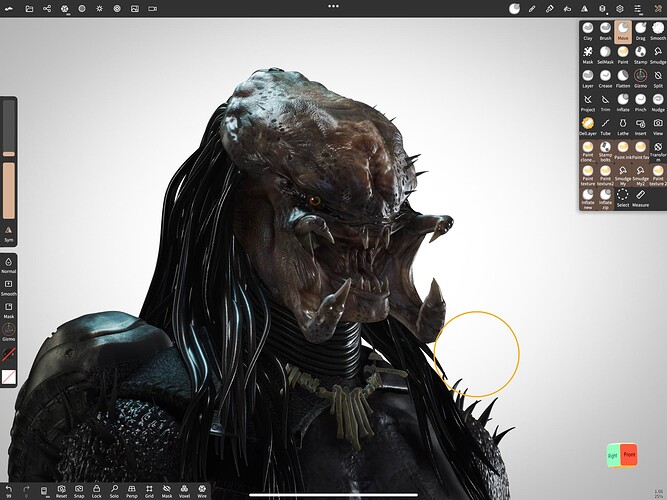The width and height of the screenshot is (667, 500).
Task: Click Reset camera in bottom toolbar
Action: (x=61, y=491)
